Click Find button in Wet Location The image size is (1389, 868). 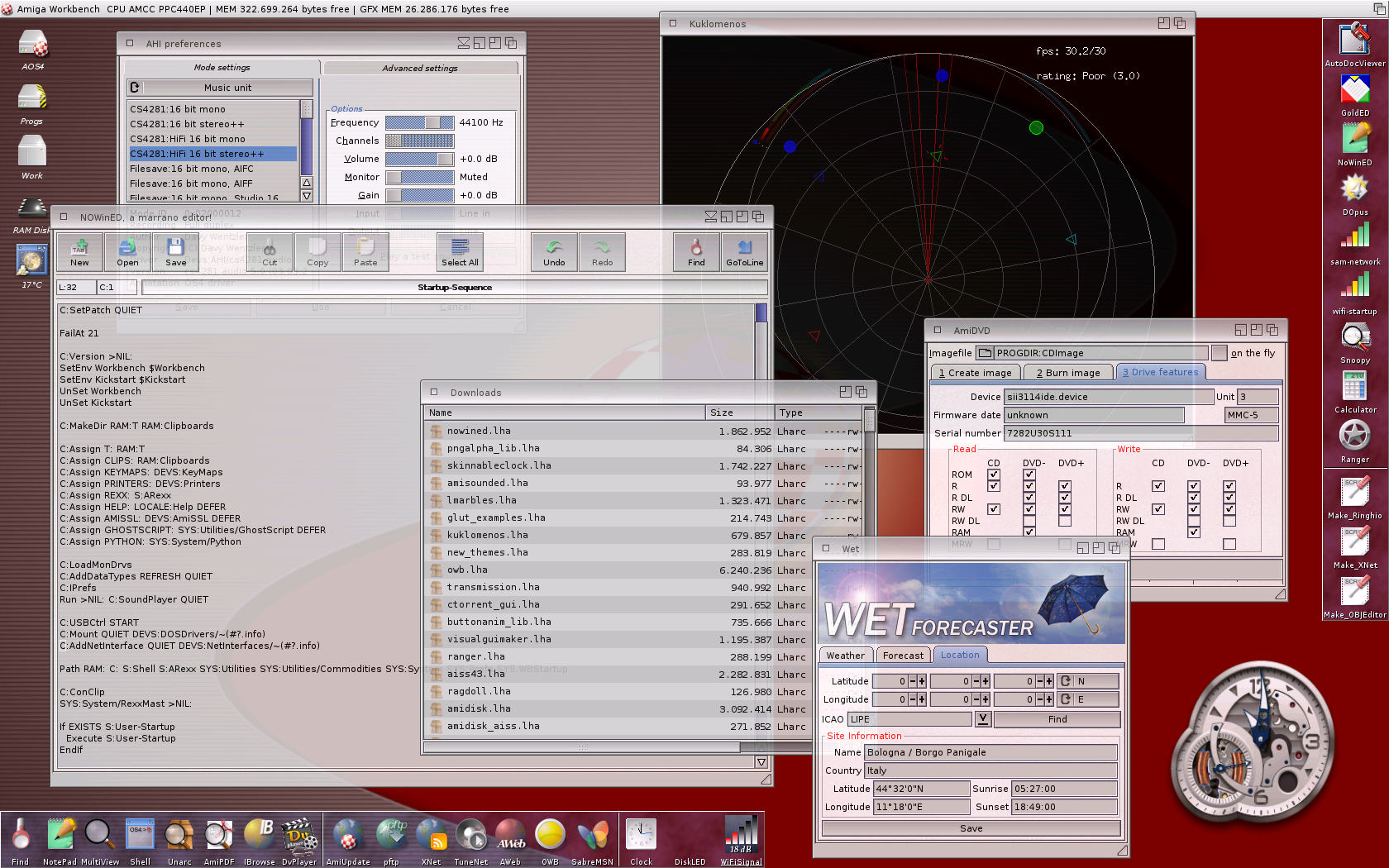pyautogui.click(x=1057, y=719)
